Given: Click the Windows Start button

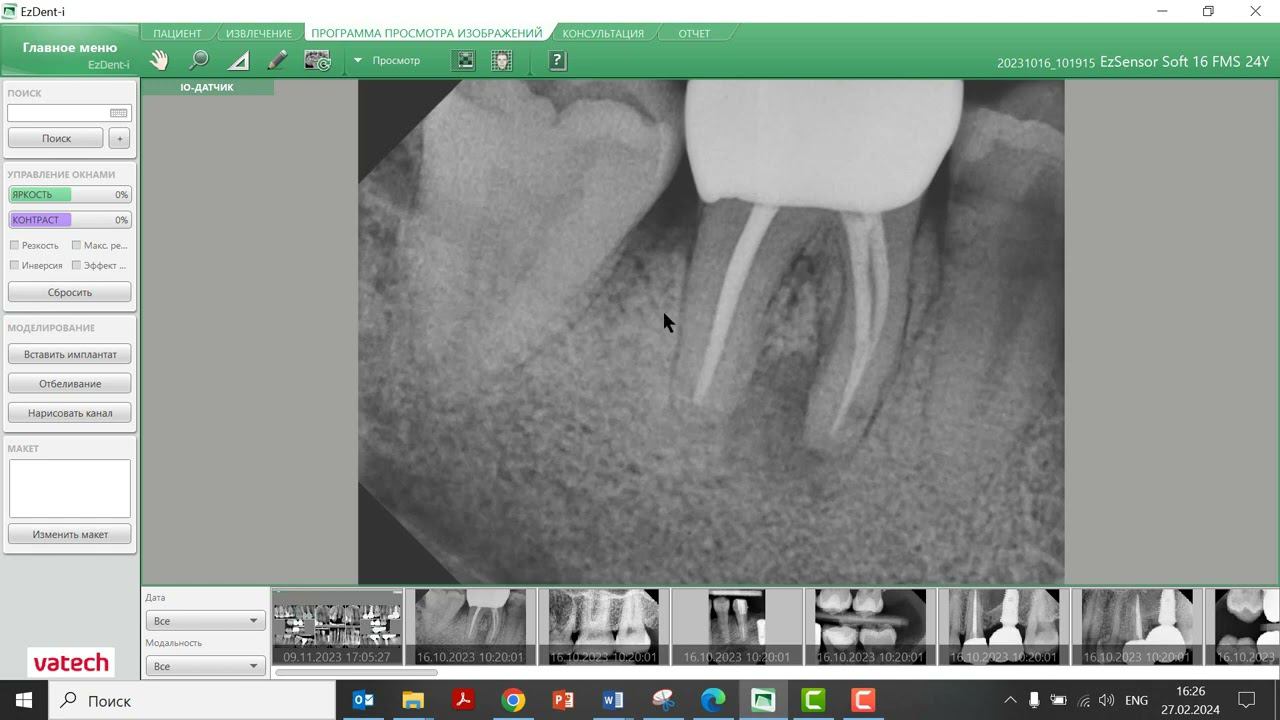Looking at the screenshot, I should 24,700.
